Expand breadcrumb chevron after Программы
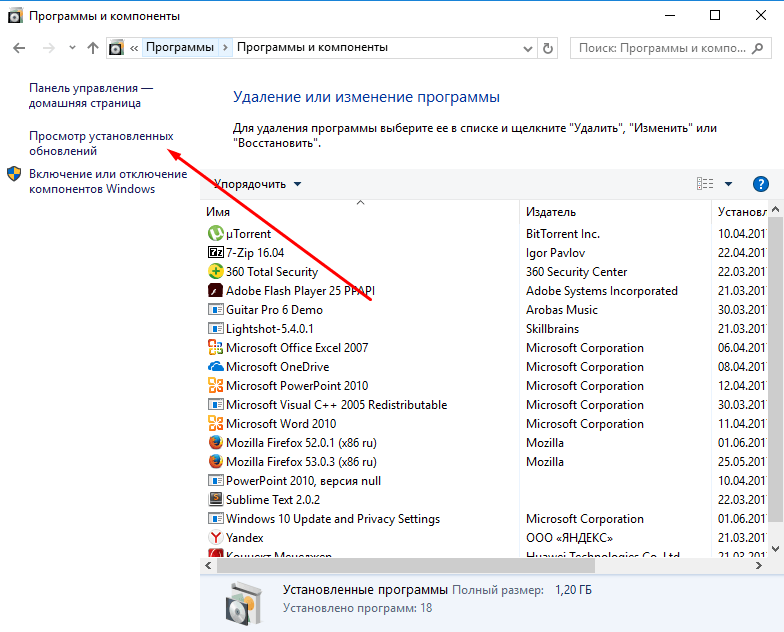This screenshot has width=784, height=632. [x=225, y=48]
